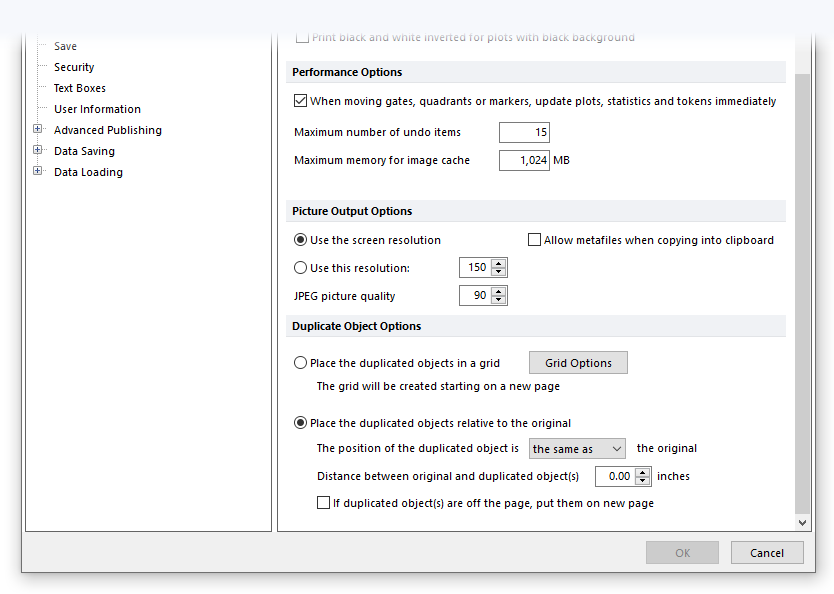Select Place duplicated objects in a grid
This screenshot has width=834, height=594.
[x=301, y=363]
